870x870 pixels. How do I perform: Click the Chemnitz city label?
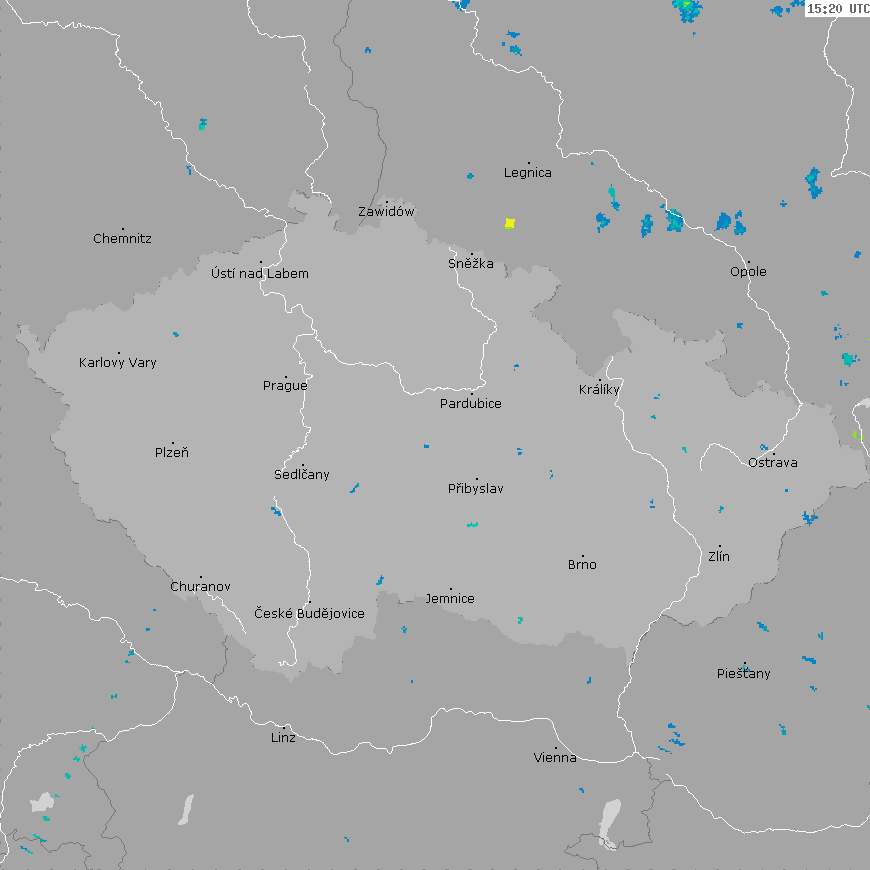click(122, 239)
